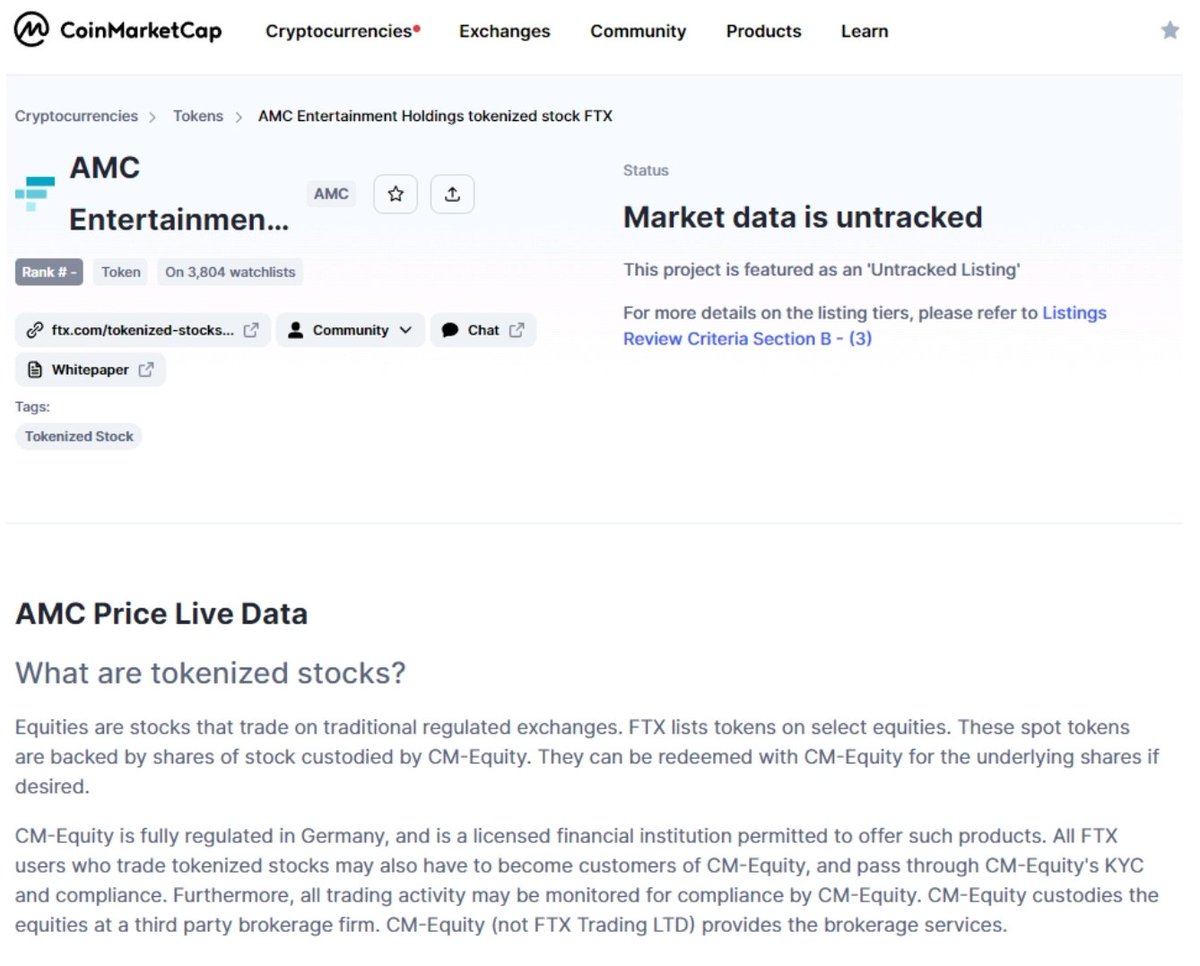Open the Products menu
1200x966 pixels.
(x=763, y=31)
